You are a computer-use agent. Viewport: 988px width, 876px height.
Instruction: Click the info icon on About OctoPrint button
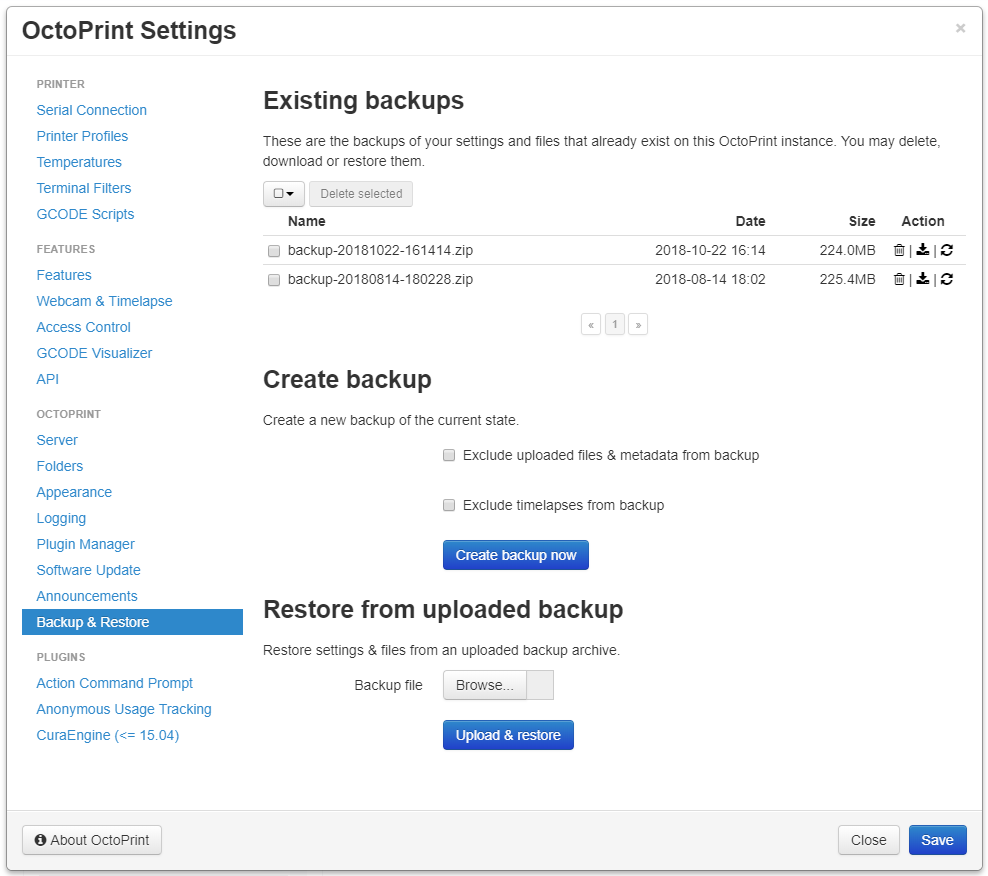point(39,840)
